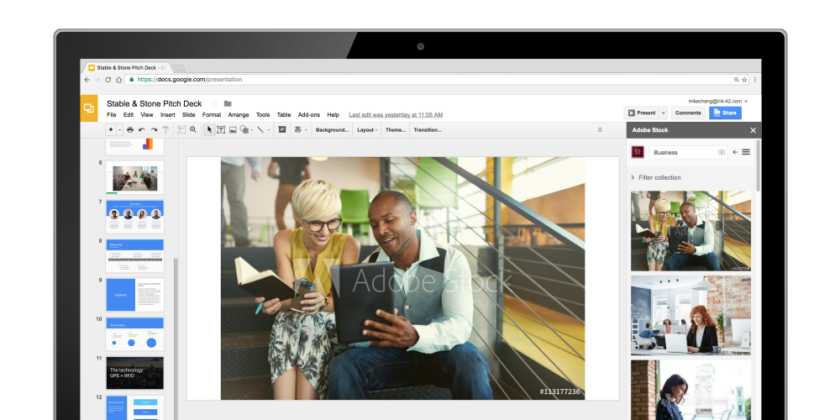Choose the arrow select cursor tool

tap(209, 130)
